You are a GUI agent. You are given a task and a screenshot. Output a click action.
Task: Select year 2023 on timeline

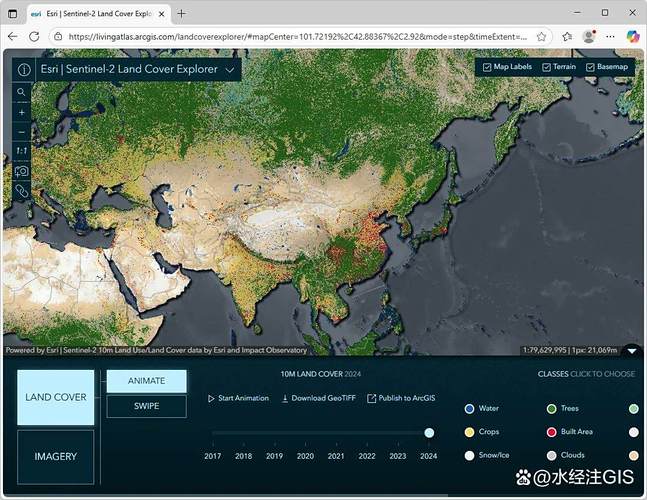398,456
